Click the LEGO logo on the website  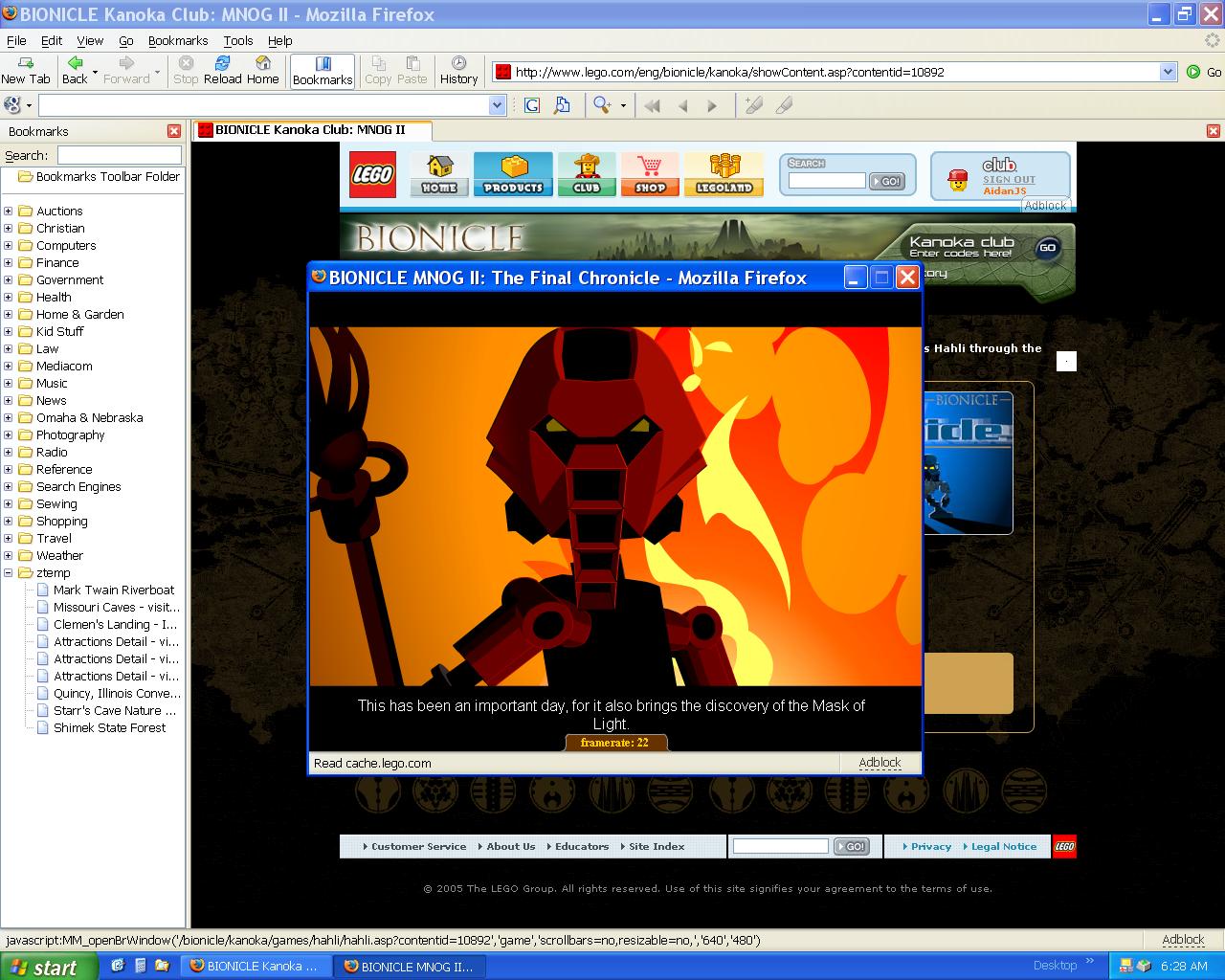point(372,174)
